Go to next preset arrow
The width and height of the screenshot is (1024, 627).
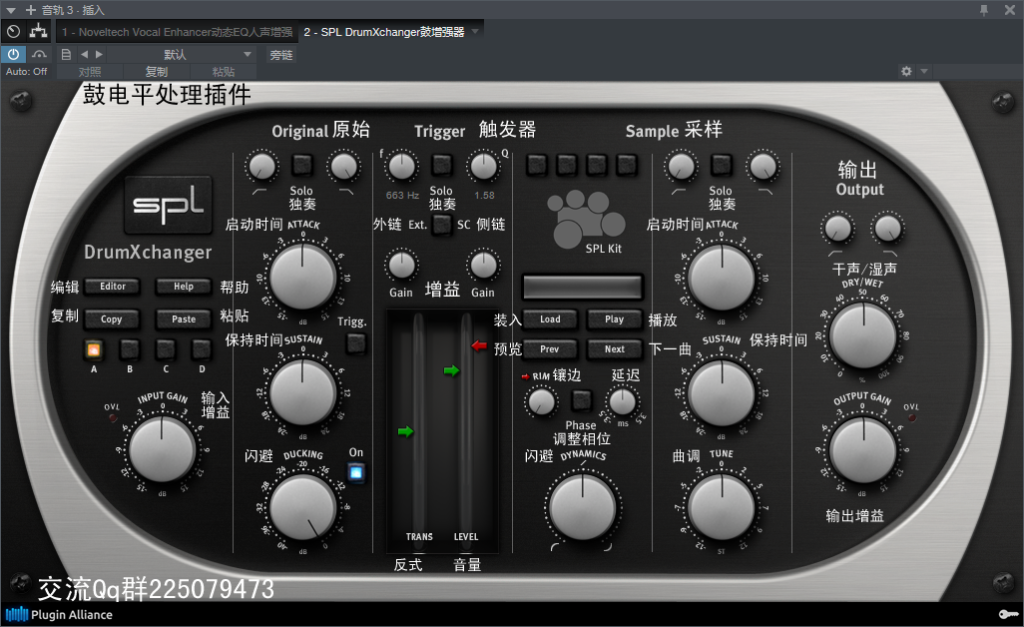click(x=99, y=54)
